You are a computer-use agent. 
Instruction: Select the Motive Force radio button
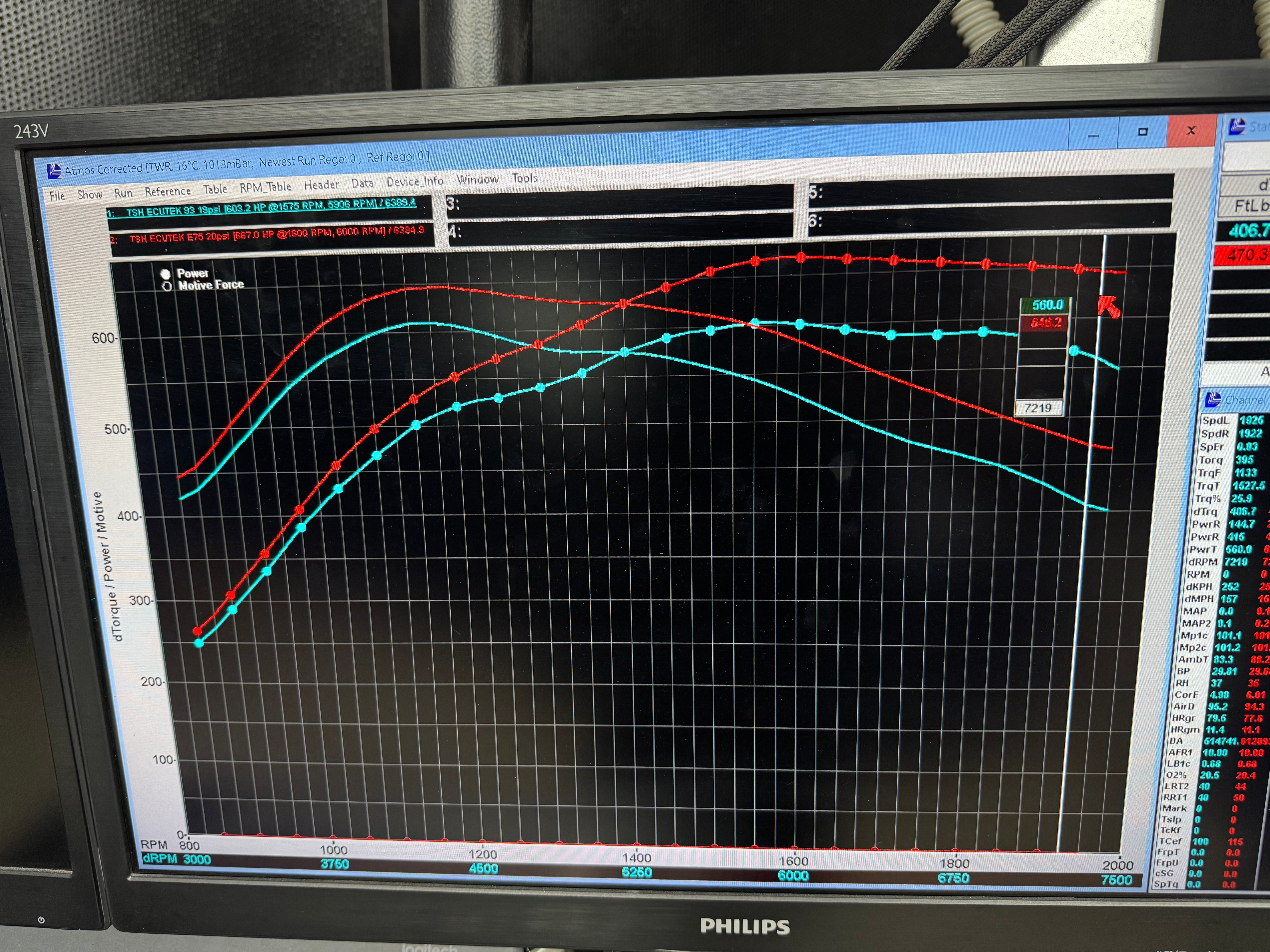coord(167,286)
